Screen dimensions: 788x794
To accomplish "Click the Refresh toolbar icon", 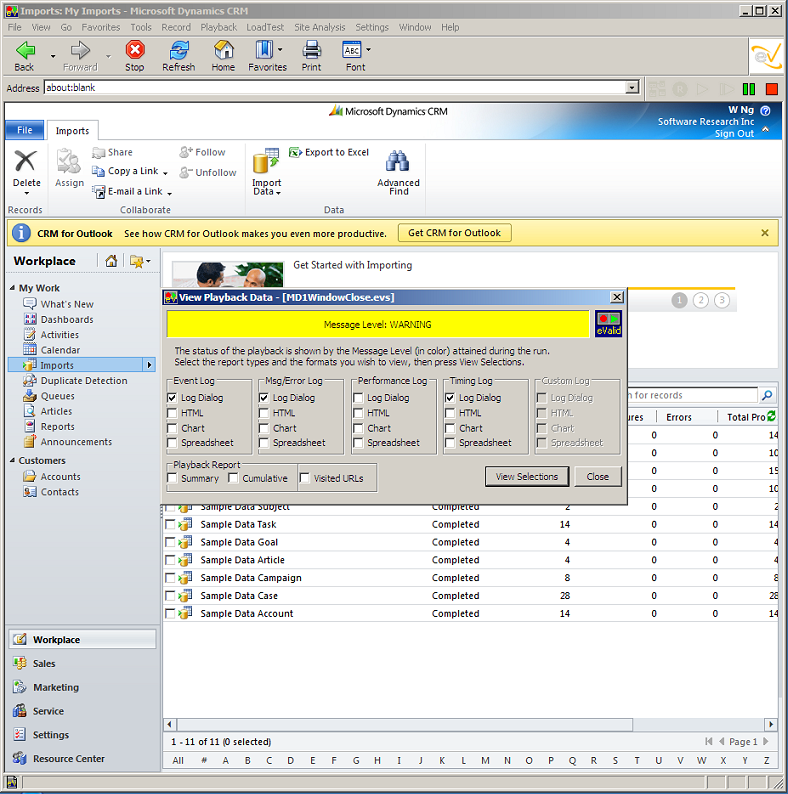I will click(179, 50).
